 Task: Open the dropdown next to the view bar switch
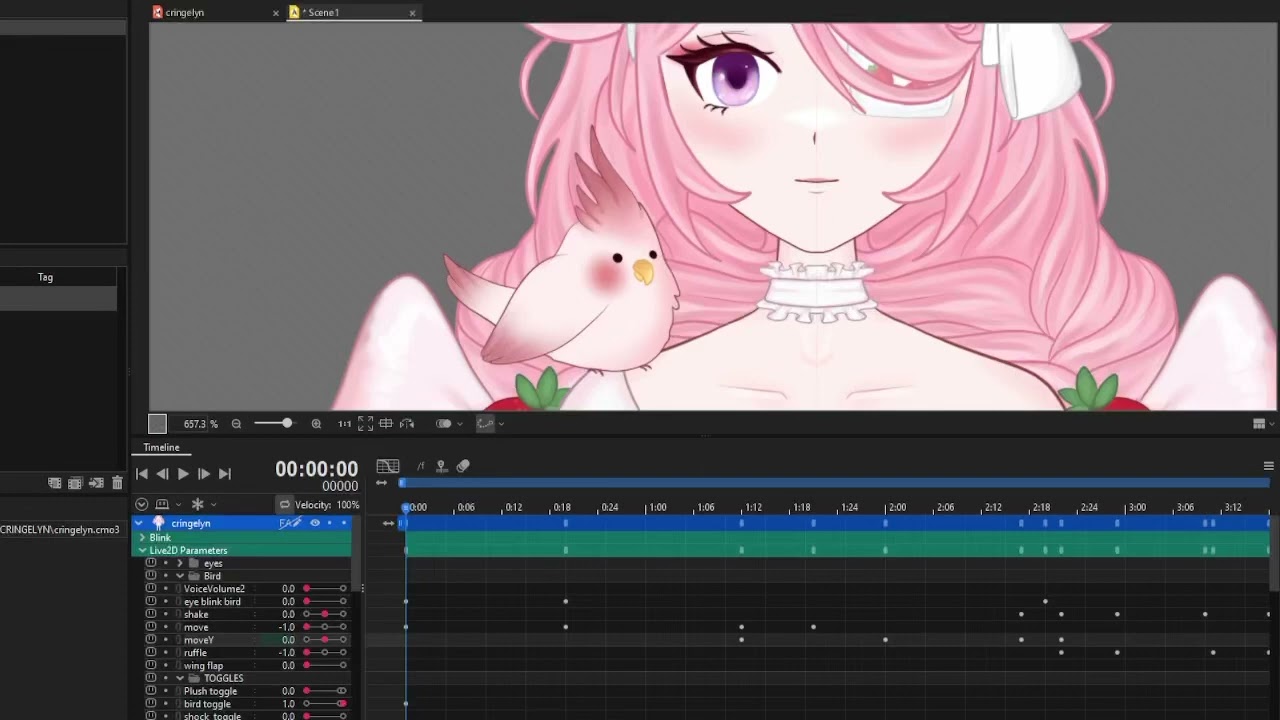coord(460,424)
